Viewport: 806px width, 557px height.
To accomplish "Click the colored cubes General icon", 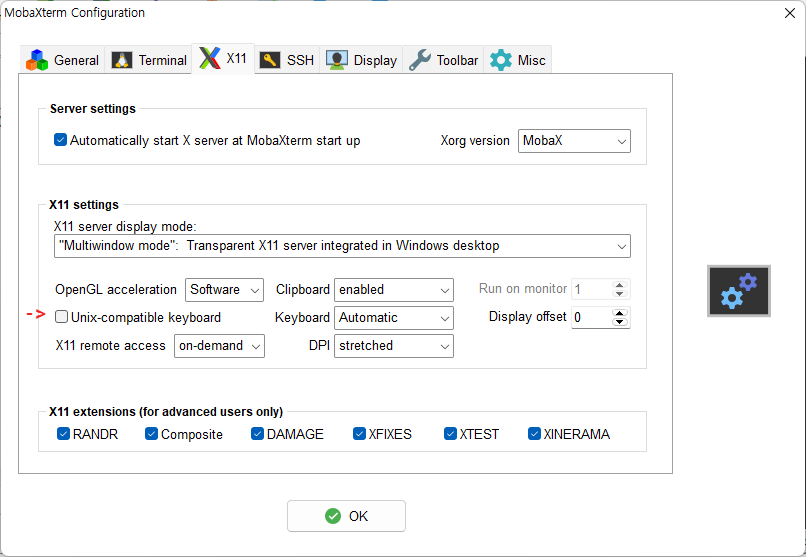I will coord(37,60).
